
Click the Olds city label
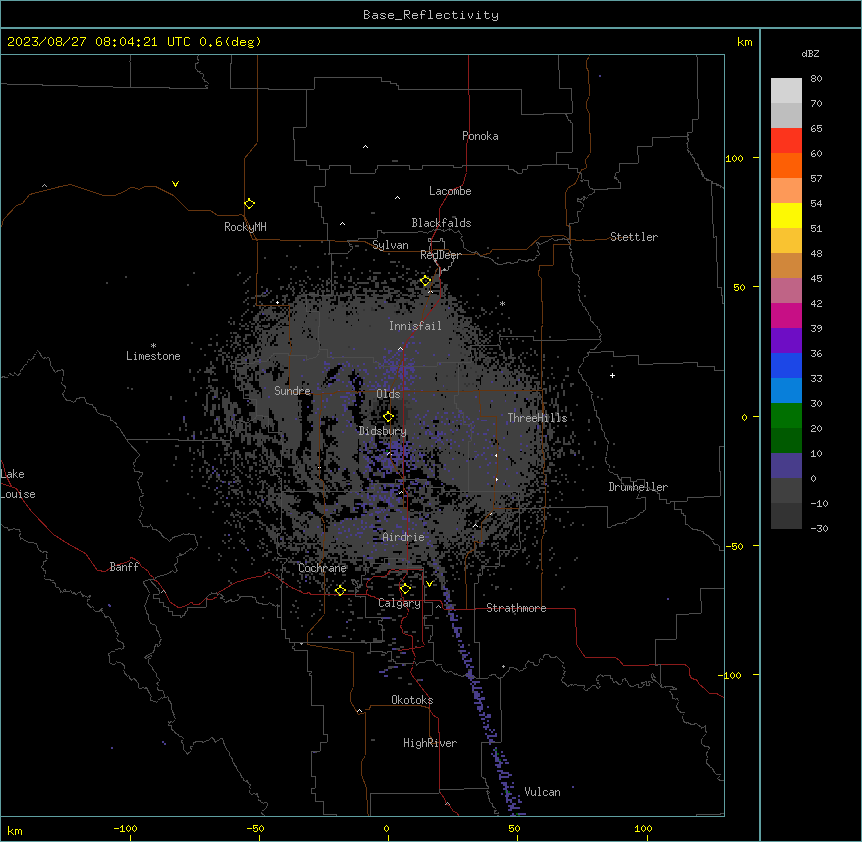[388, 394]
